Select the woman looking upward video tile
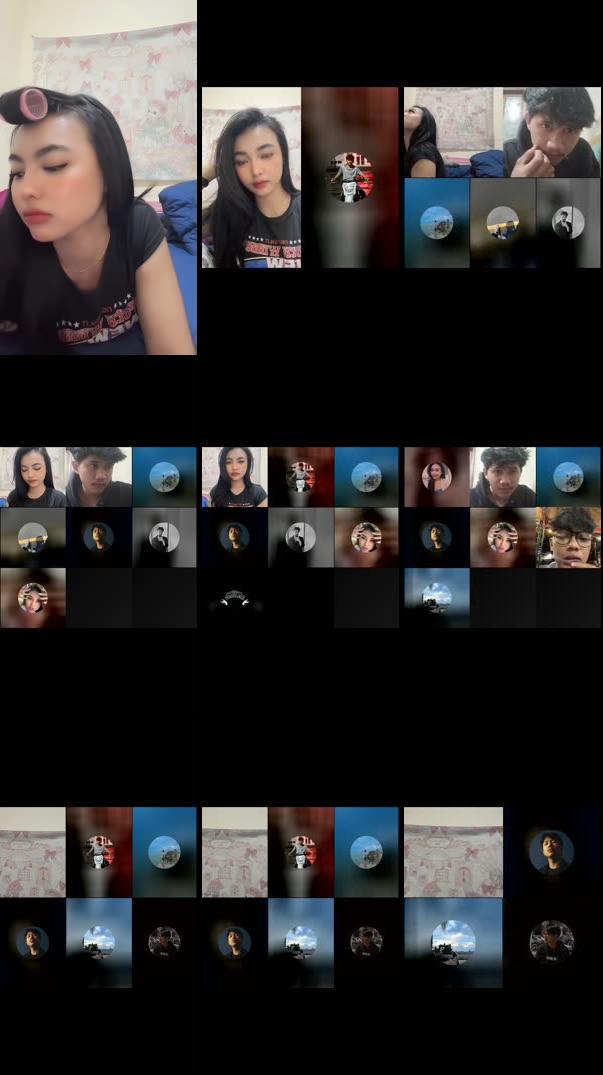This screenshot has height=1075, width=603. point(454,132)
